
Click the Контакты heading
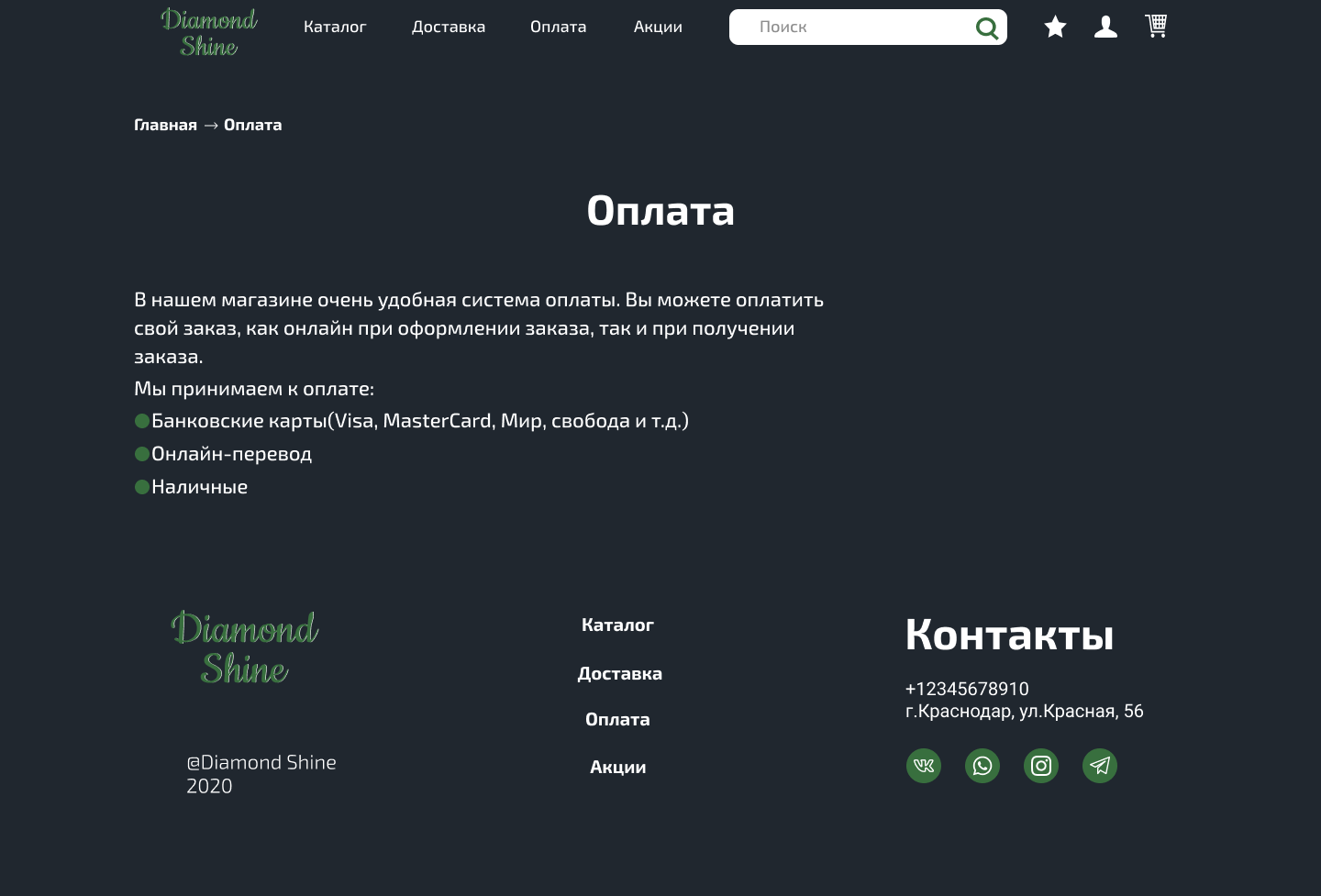(1009, 634)
